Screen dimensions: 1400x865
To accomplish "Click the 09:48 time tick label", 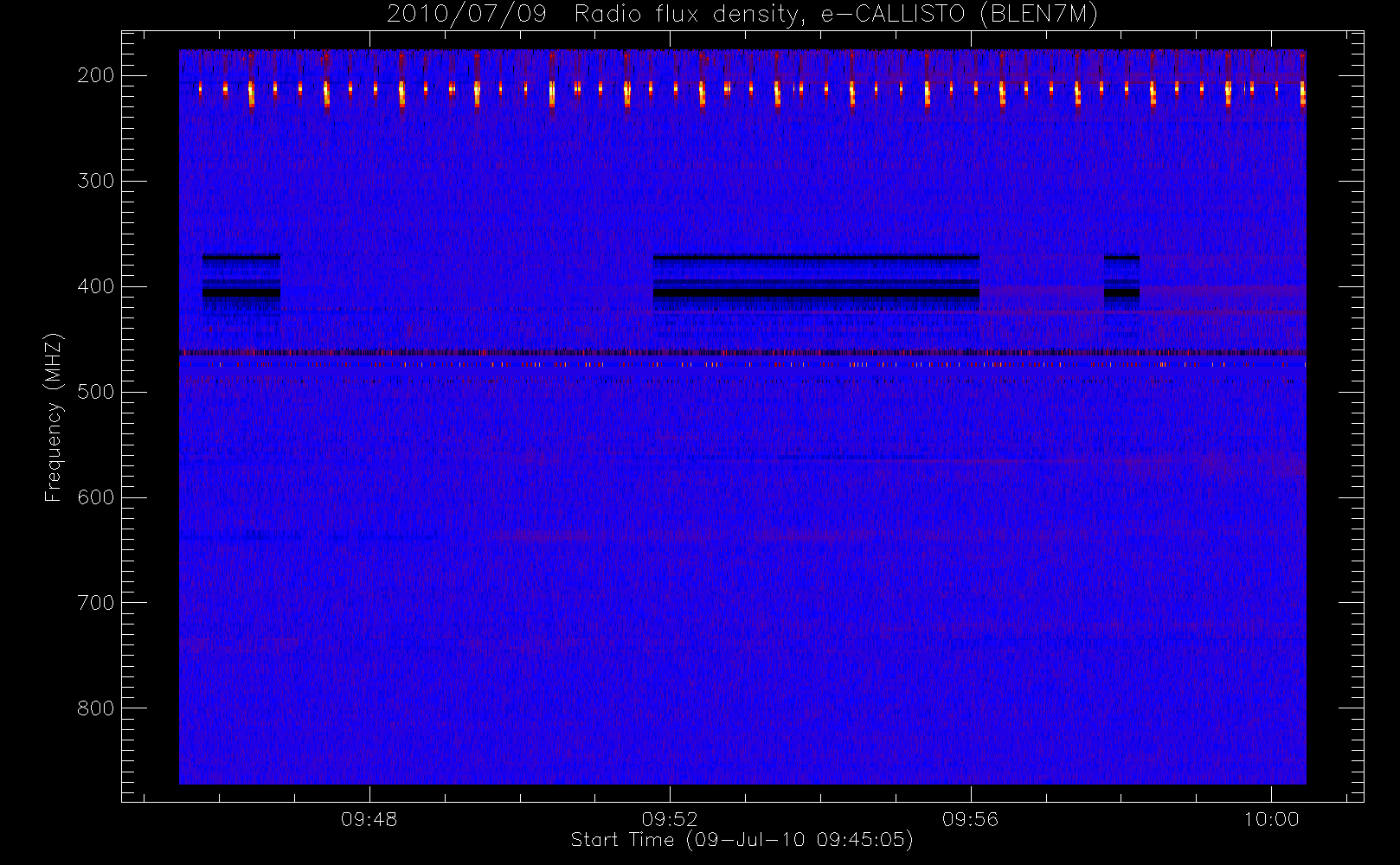I will click(369, 819).
